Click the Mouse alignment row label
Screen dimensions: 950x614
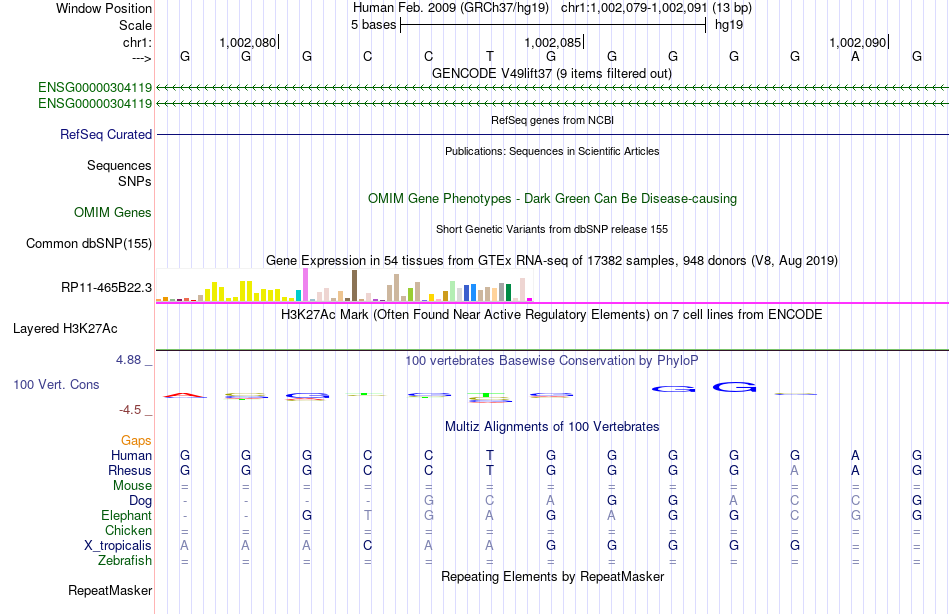pyautogui.click(x=132, y=486)
